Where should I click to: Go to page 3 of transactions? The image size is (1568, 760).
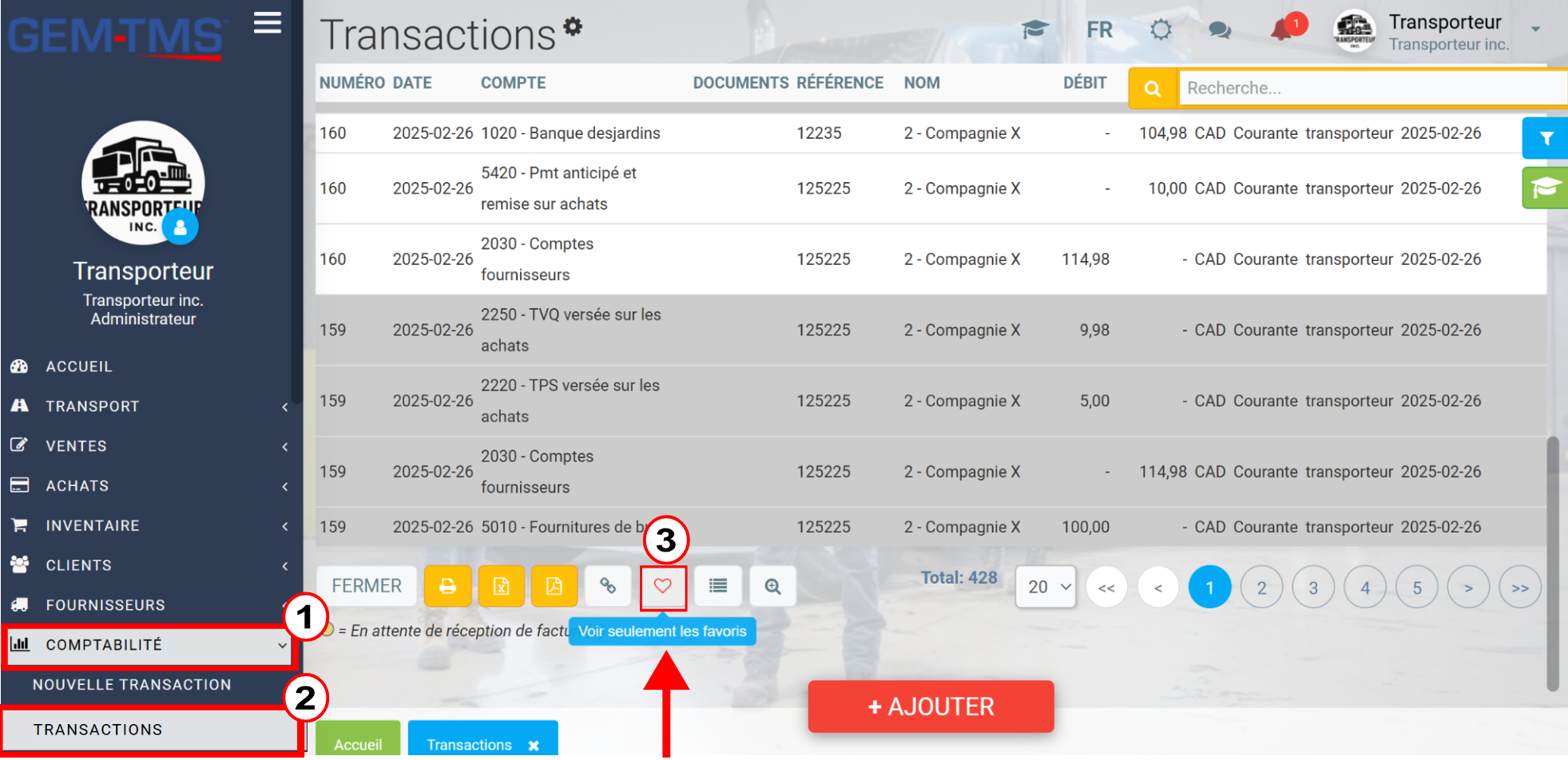pos(1313,588)
